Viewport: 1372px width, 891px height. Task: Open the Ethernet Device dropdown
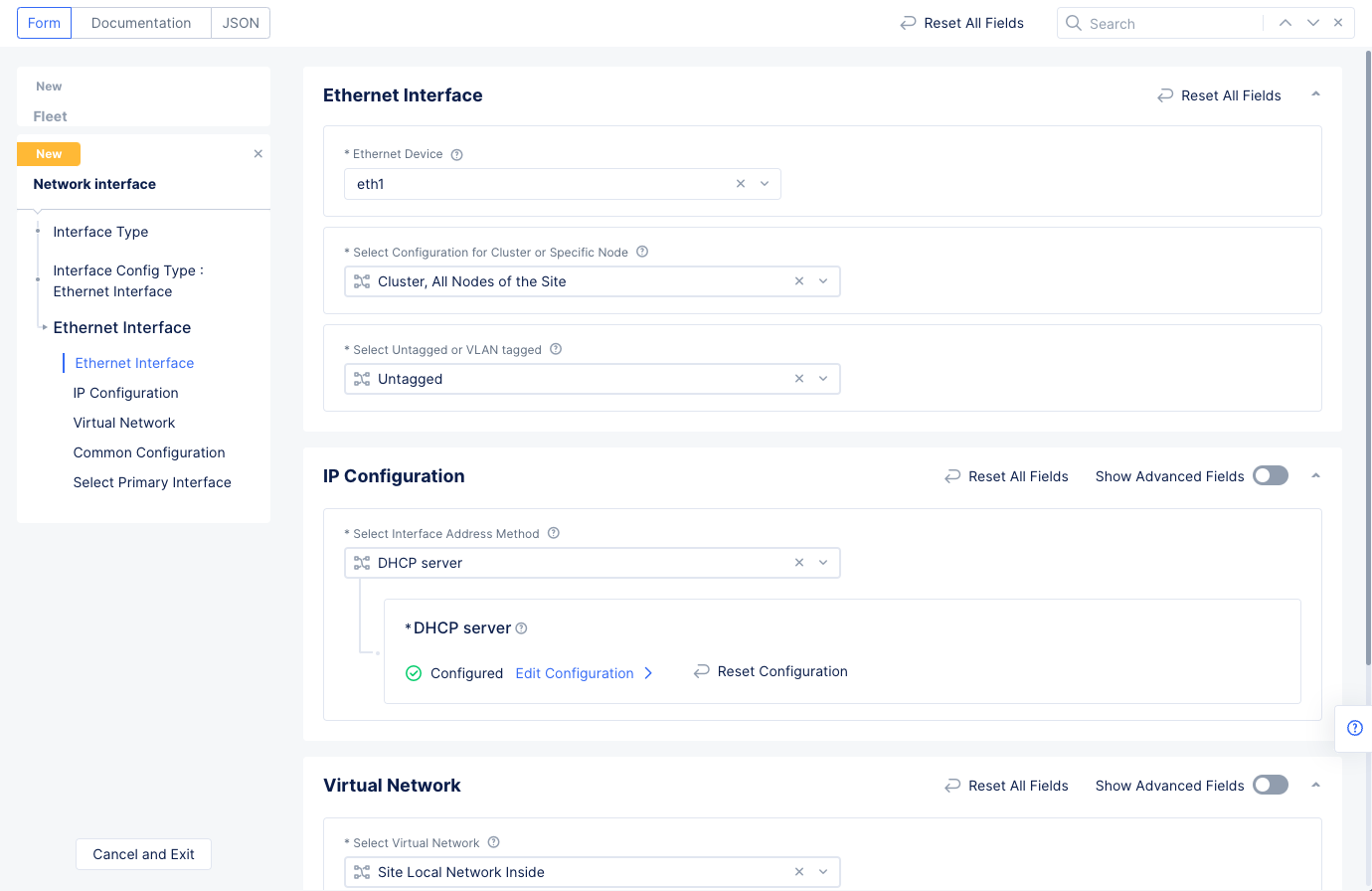tap(765, 184)
